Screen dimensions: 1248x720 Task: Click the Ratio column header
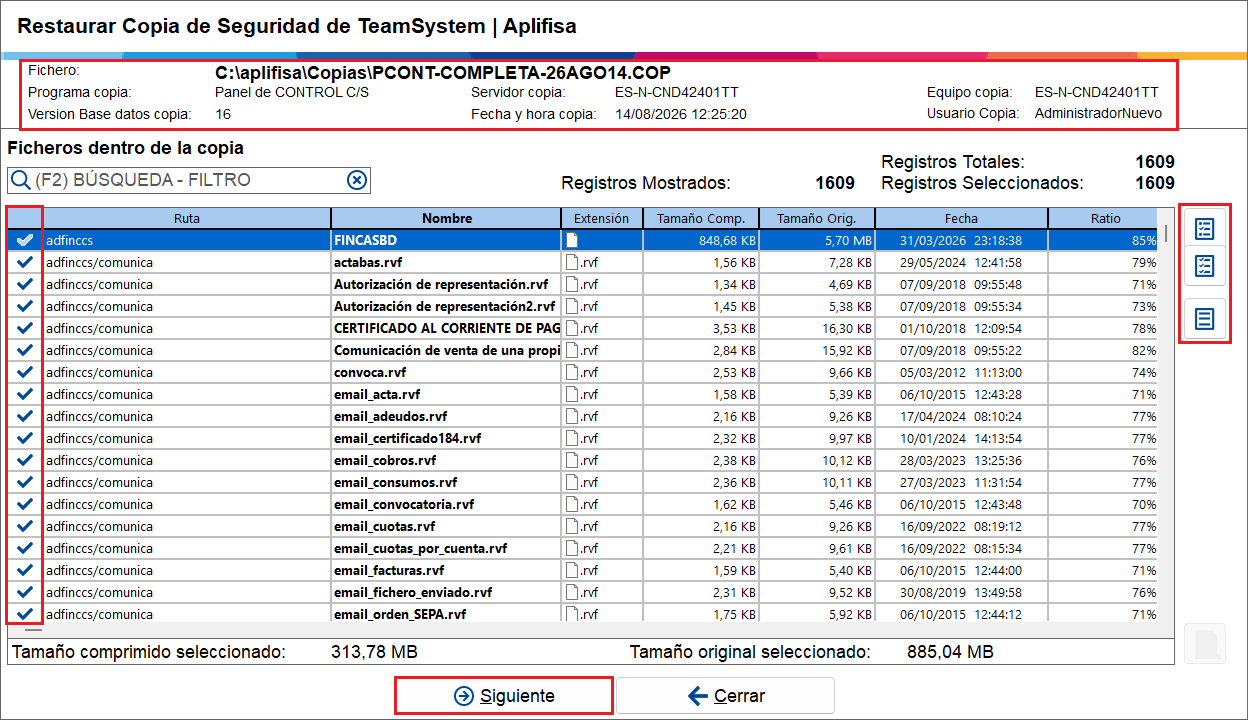(x=1106, y=218)
